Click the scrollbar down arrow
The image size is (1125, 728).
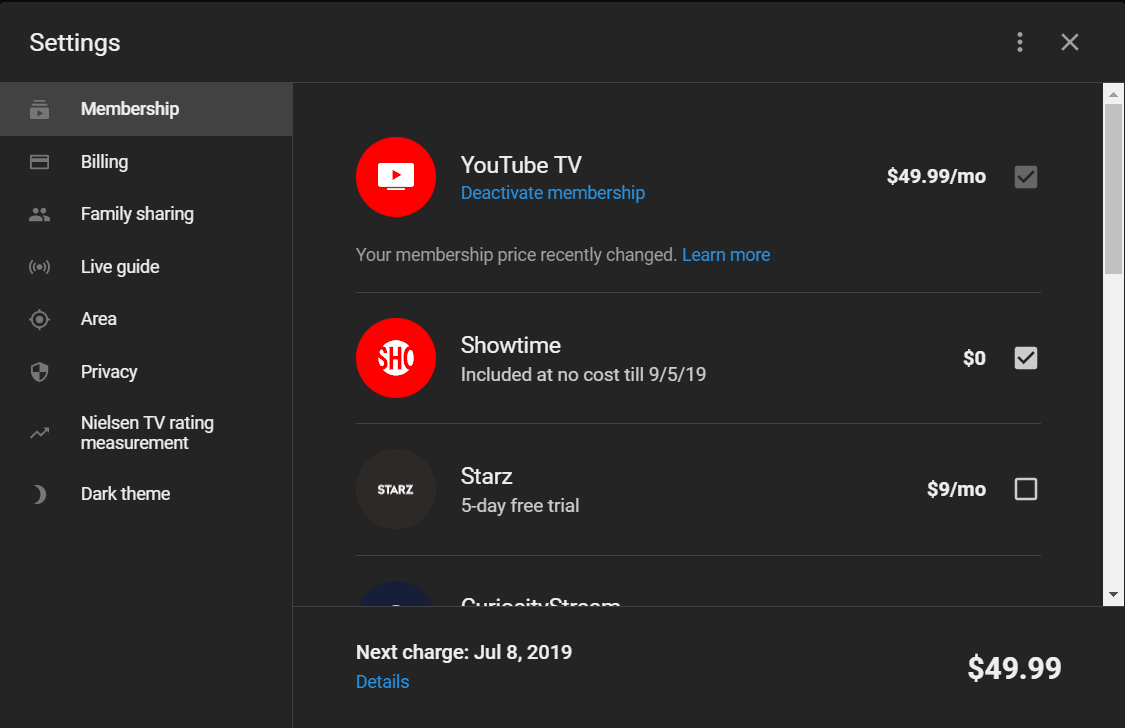1113,594
